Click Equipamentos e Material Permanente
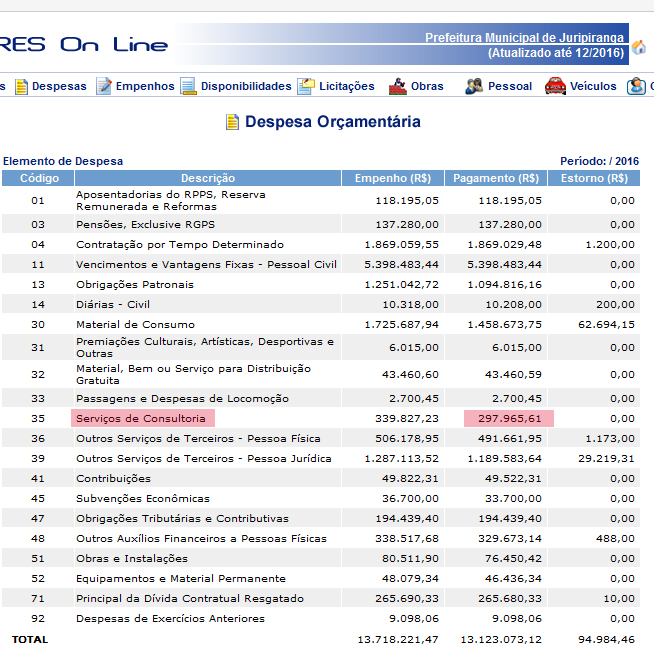 pos(181,579)
